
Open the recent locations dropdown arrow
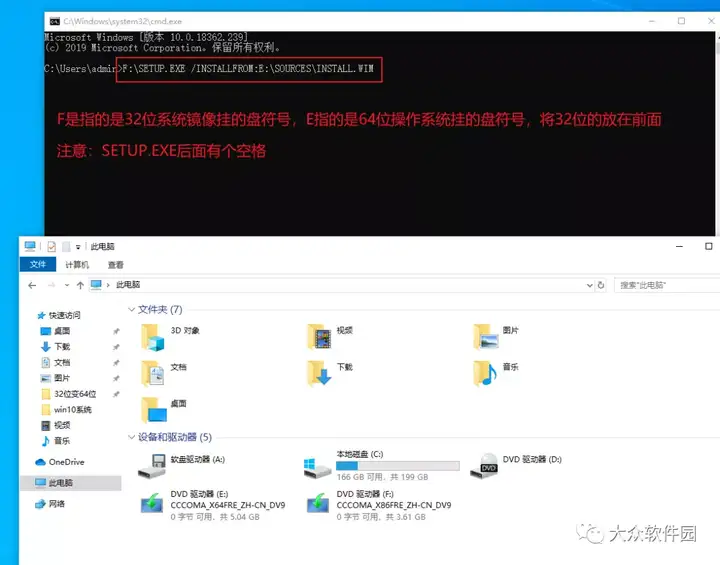[x=67, y=285]
